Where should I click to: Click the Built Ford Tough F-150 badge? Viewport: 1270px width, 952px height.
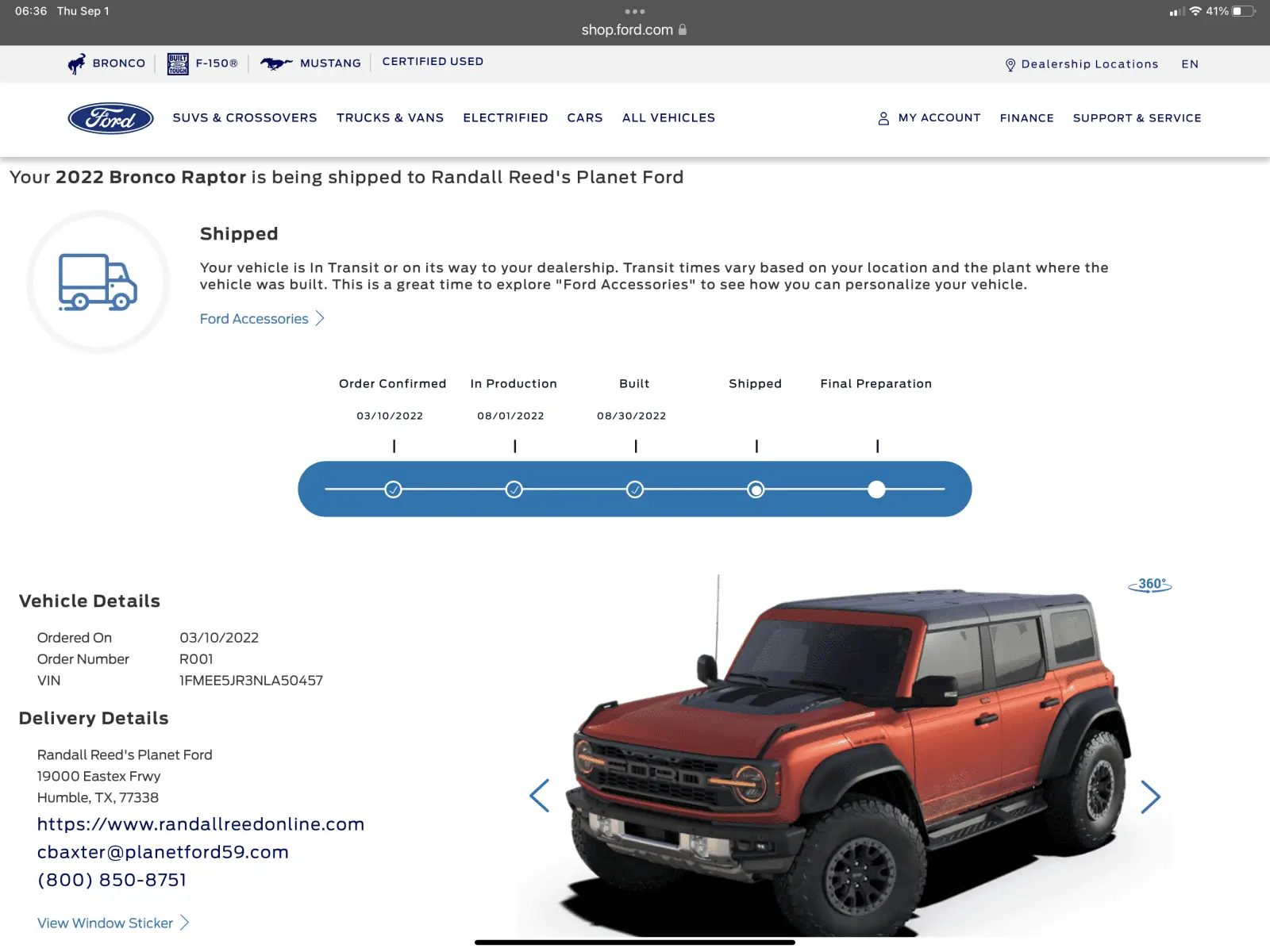178,63
